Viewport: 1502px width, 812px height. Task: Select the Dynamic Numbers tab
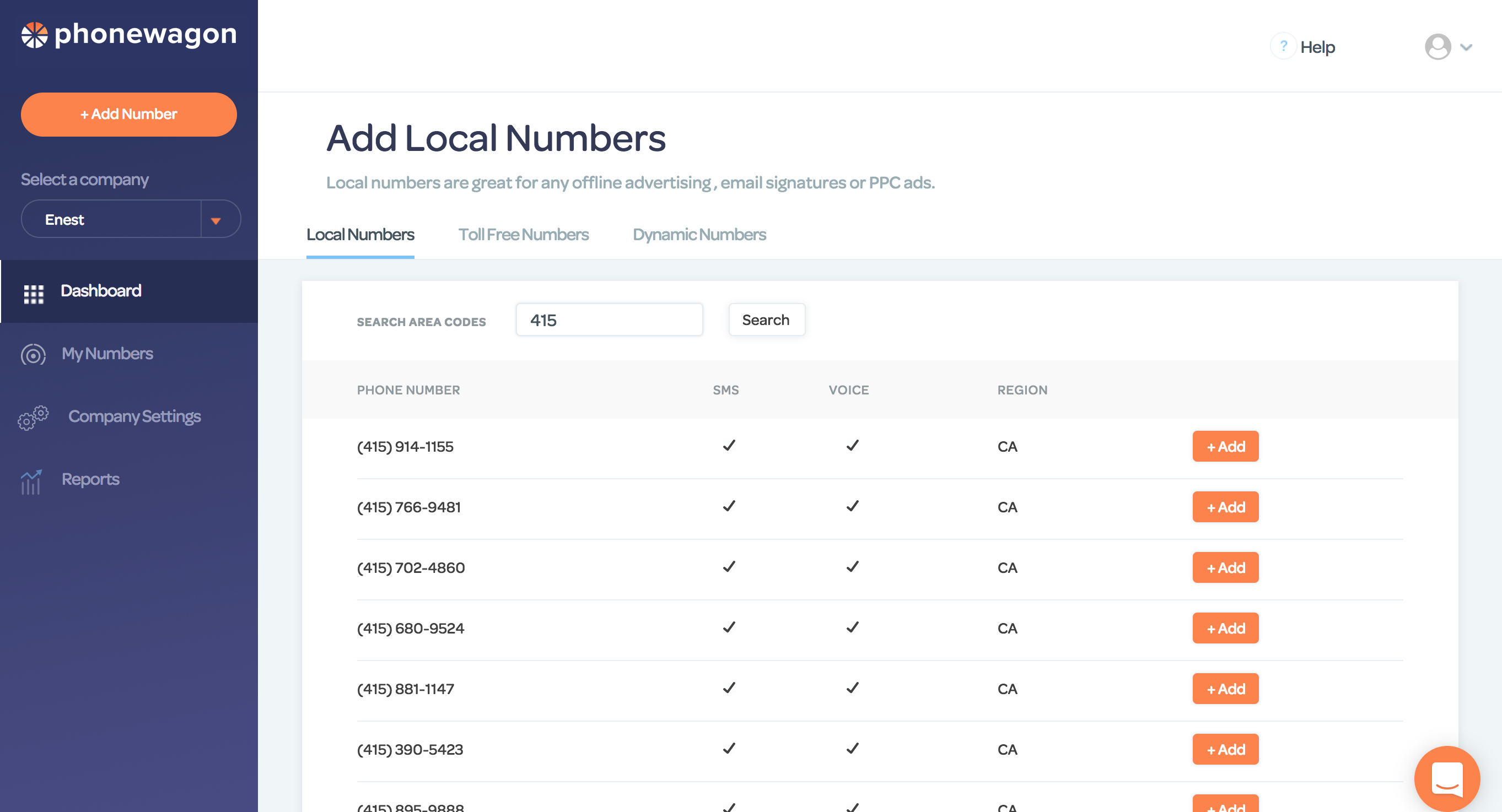[699, 234]
